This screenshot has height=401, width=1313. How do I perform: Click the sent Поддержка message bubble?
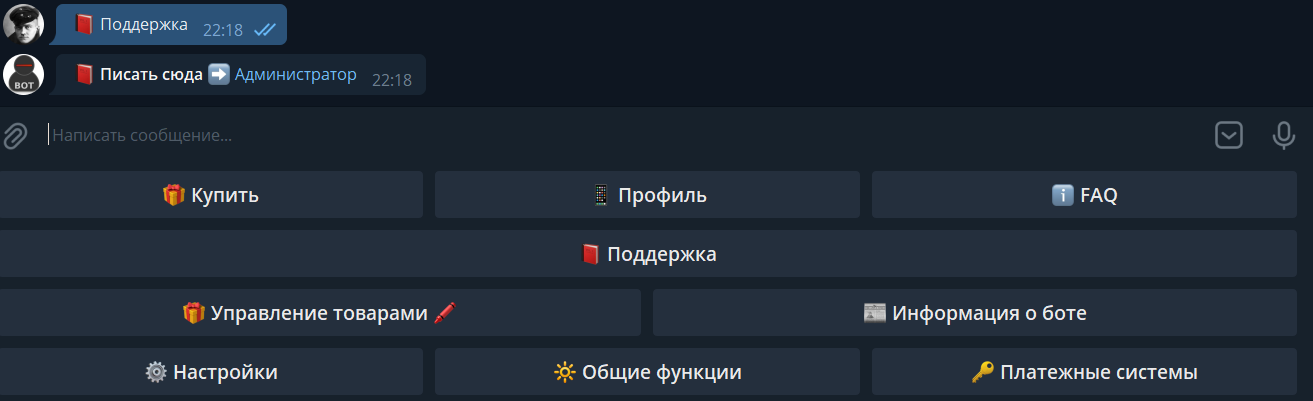coord(171,25)
